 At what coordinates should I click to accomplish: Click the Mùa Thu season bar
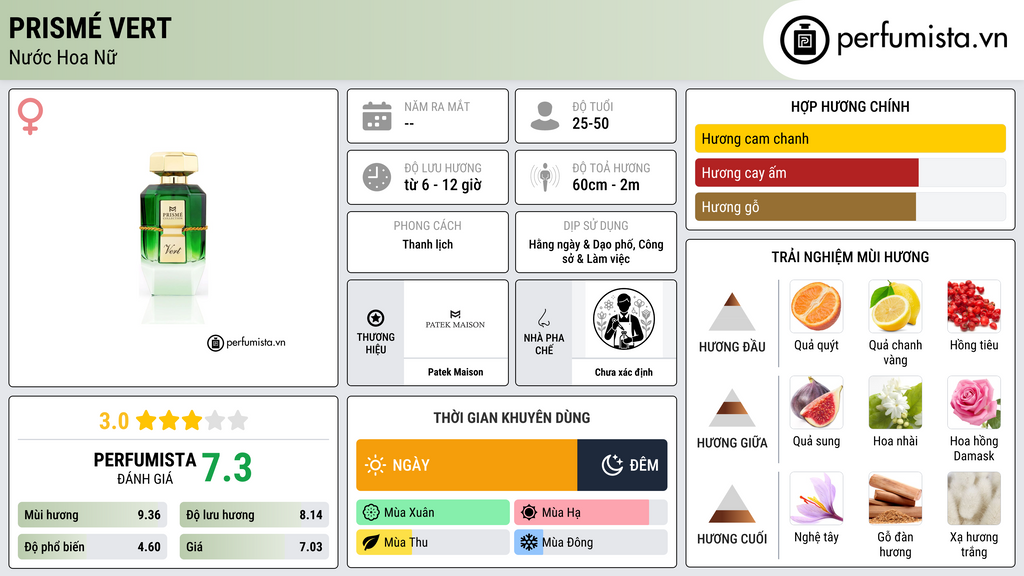click(x=433, y=542)
